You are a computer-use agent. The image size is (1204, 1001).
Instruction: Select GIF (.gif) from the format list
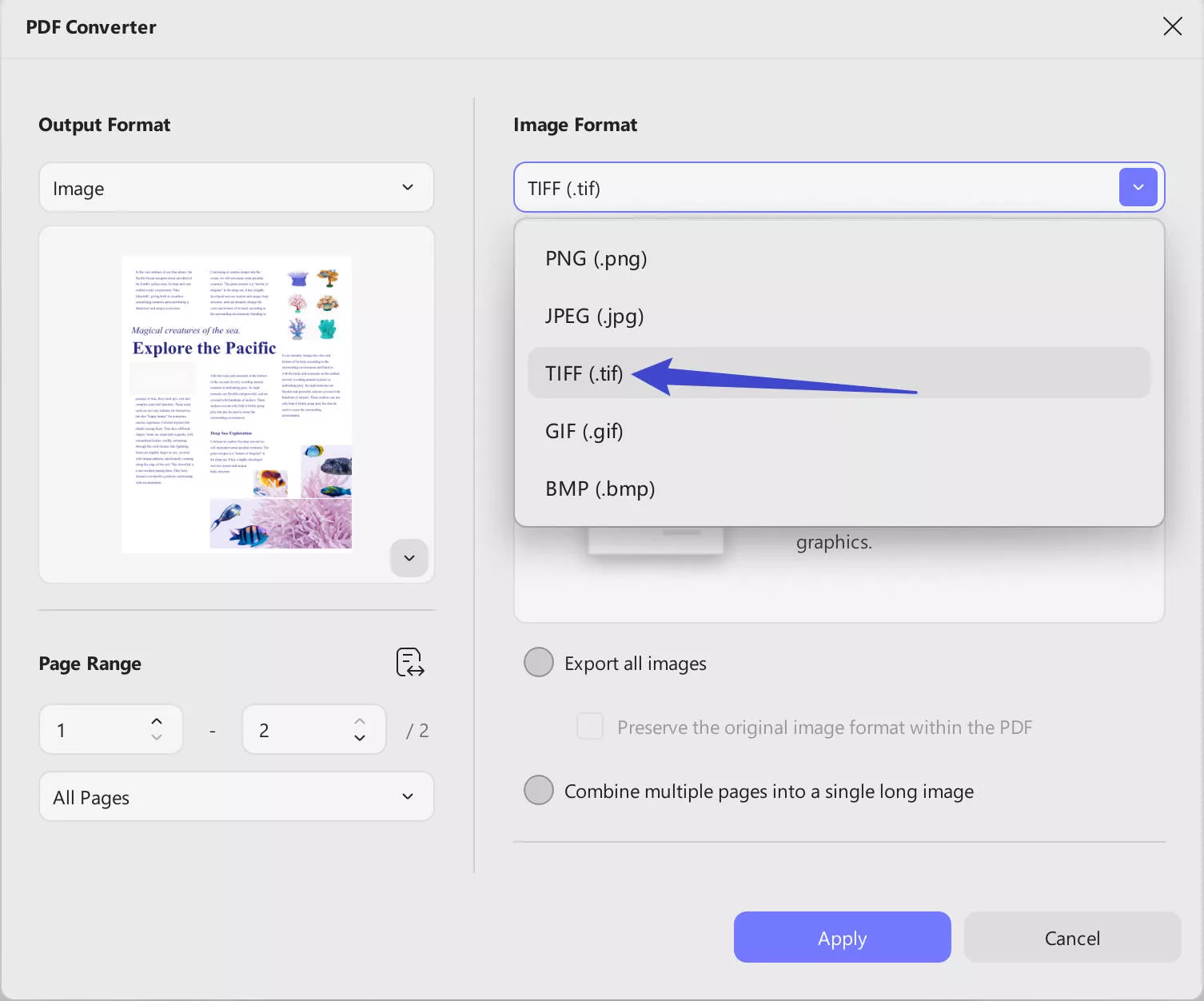tap(584, 430)
